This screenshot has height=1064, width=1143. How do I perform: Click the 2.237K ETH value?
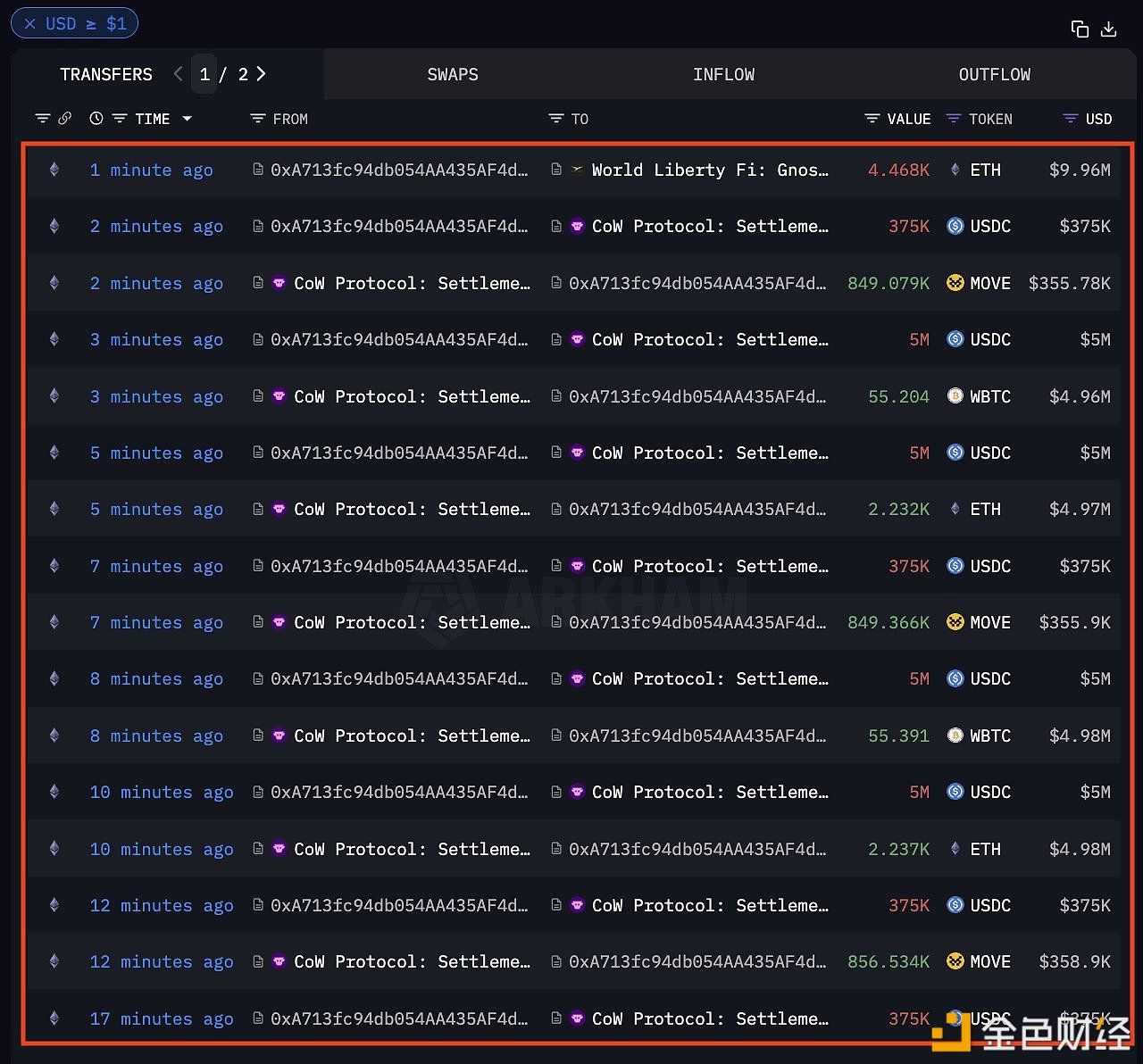(899, 849)
